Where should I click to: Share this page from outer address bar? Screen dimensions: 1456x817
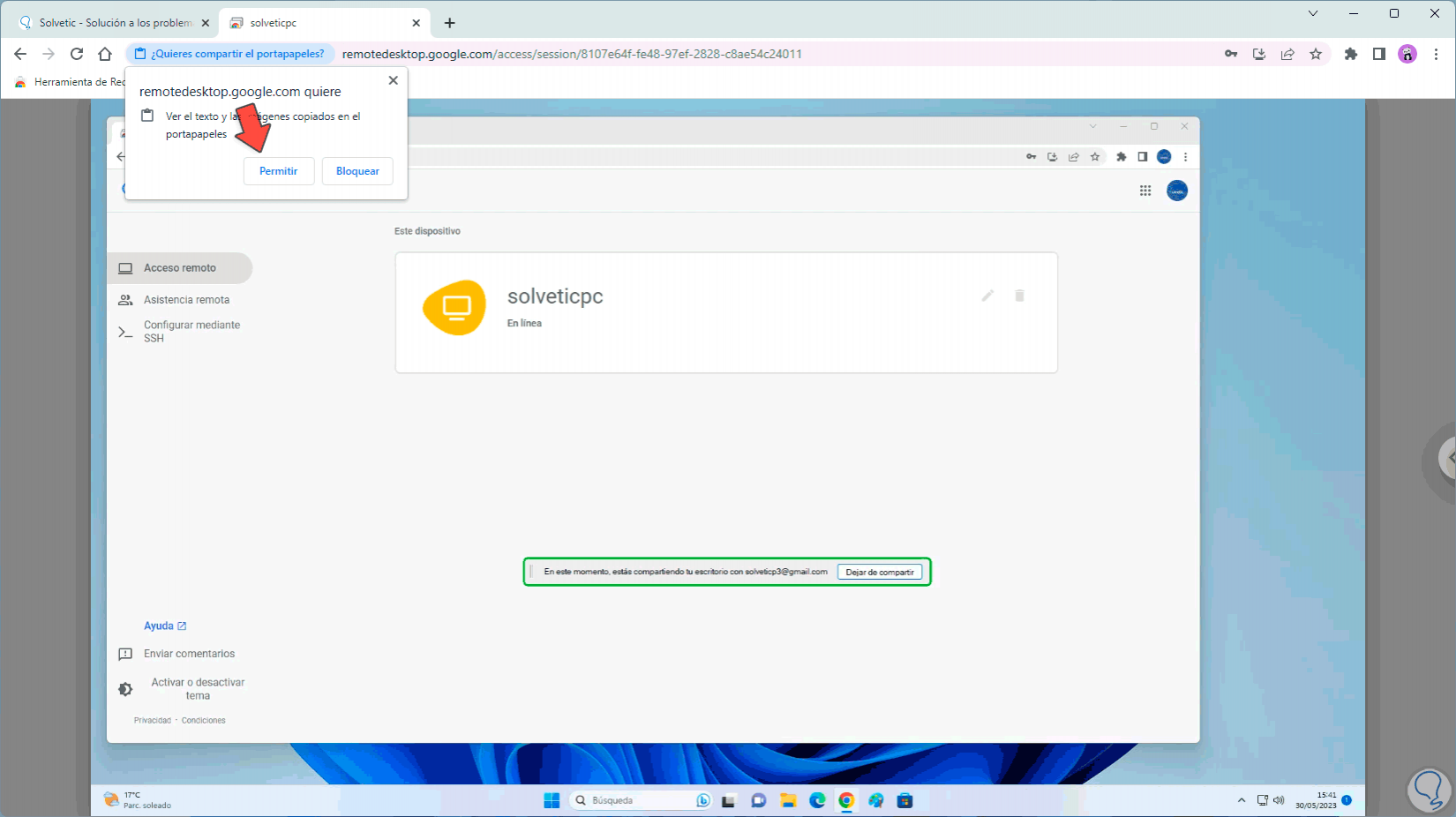point(1287,54)
